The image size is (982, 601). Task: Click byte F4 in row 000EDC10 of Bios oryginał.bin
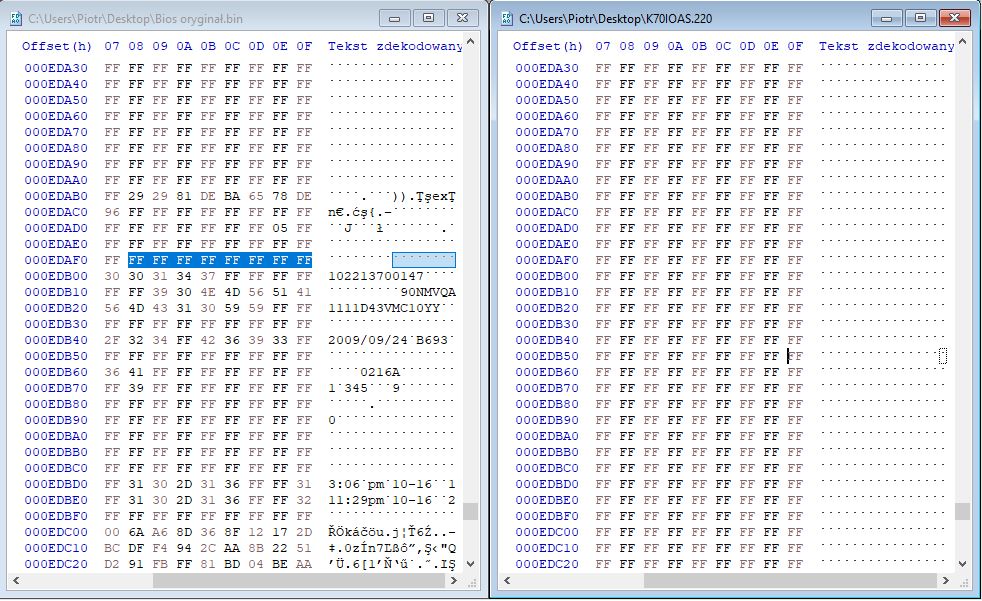coord(160,548)
